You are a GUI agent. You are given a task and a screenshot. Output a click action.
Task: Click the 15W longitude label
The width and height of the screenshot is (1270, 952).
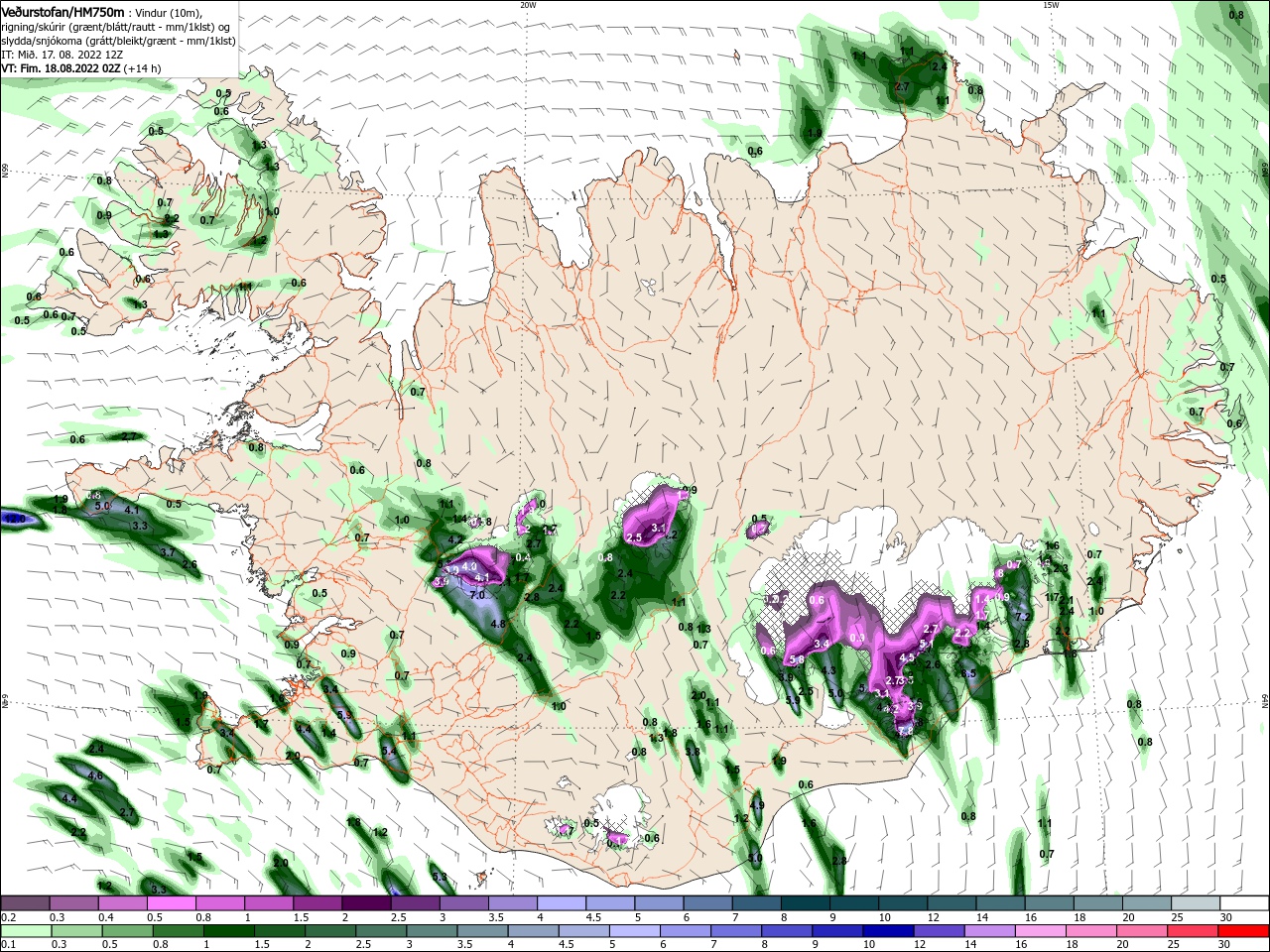1051,5
